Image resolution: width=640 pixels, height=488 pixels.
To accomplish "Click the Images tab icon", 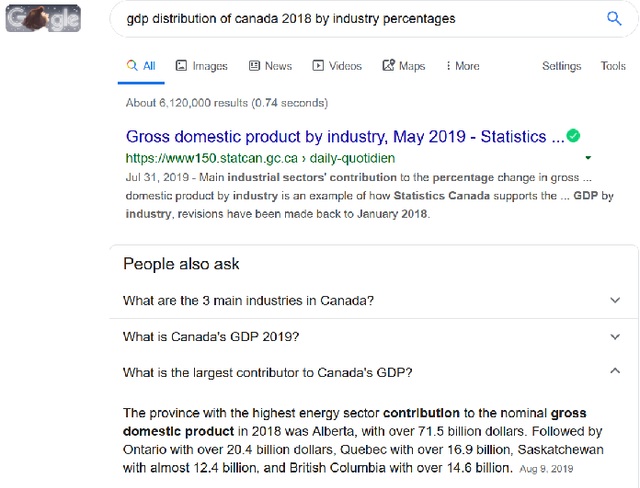I will (x=181, y=66).
